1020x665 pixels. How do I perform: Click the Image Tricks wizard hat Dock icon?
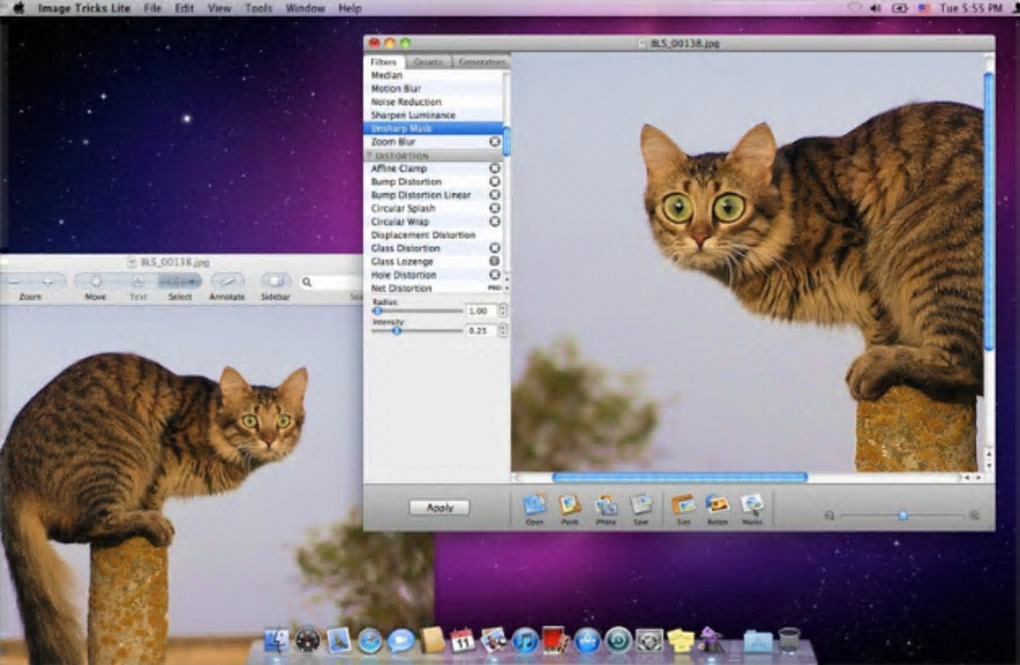[x=712, y=640]
